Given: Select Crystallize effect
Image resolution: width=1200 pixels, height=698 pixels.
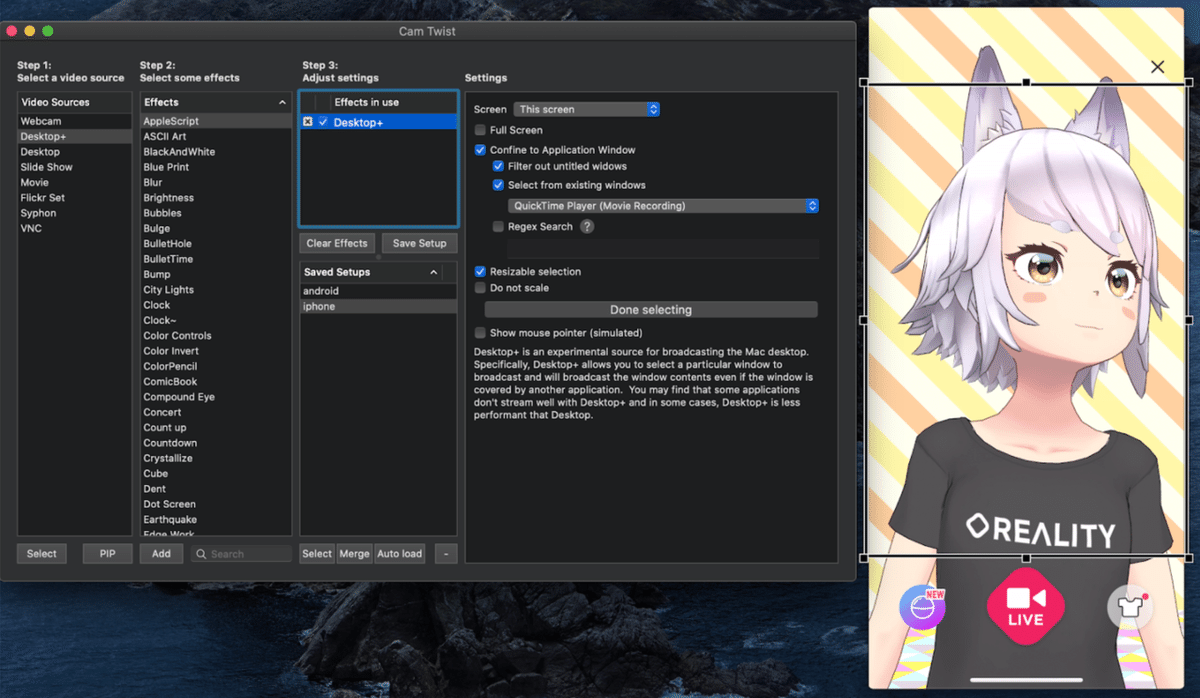Looking at the screenshot, I should pyautogui.click(x=215, y=458).
